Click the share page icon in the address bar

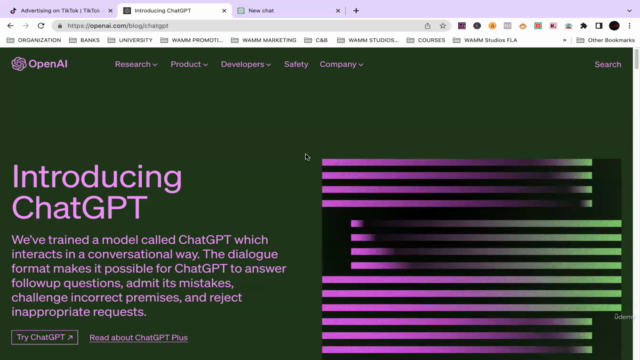(427, 26)
